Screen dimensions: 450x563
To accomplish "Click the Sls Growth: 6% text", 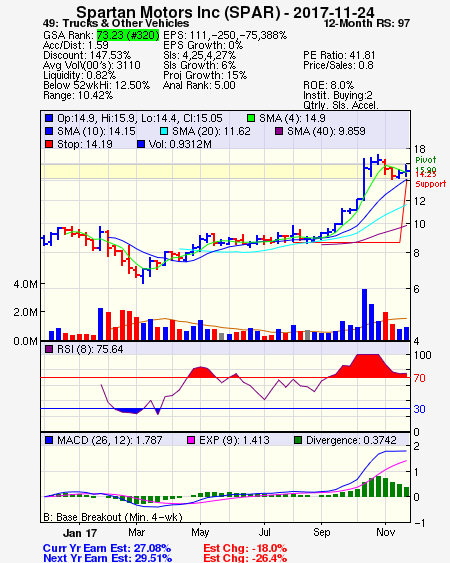I will 200,65.
